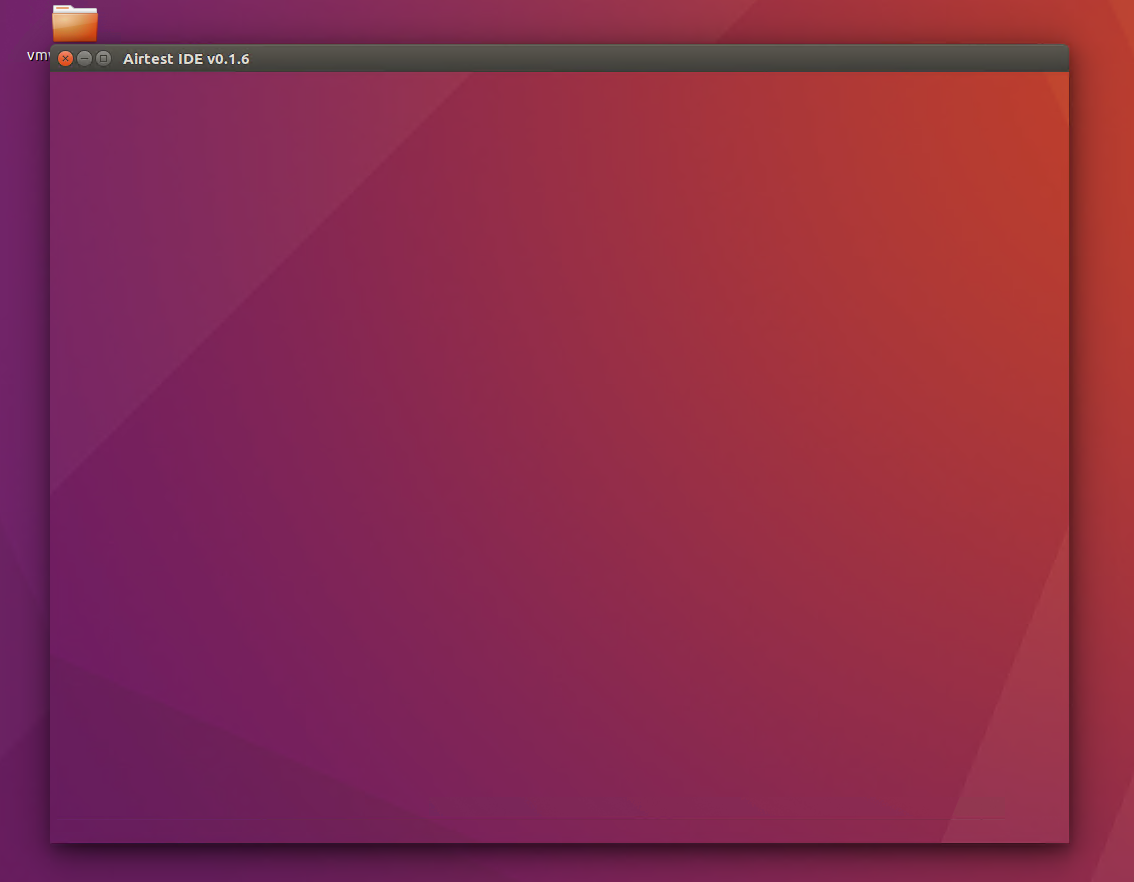Maximize the Airtest IDE window
Image resolution: width=1134 pixels, height=882 pixels.
click(103, 59)
